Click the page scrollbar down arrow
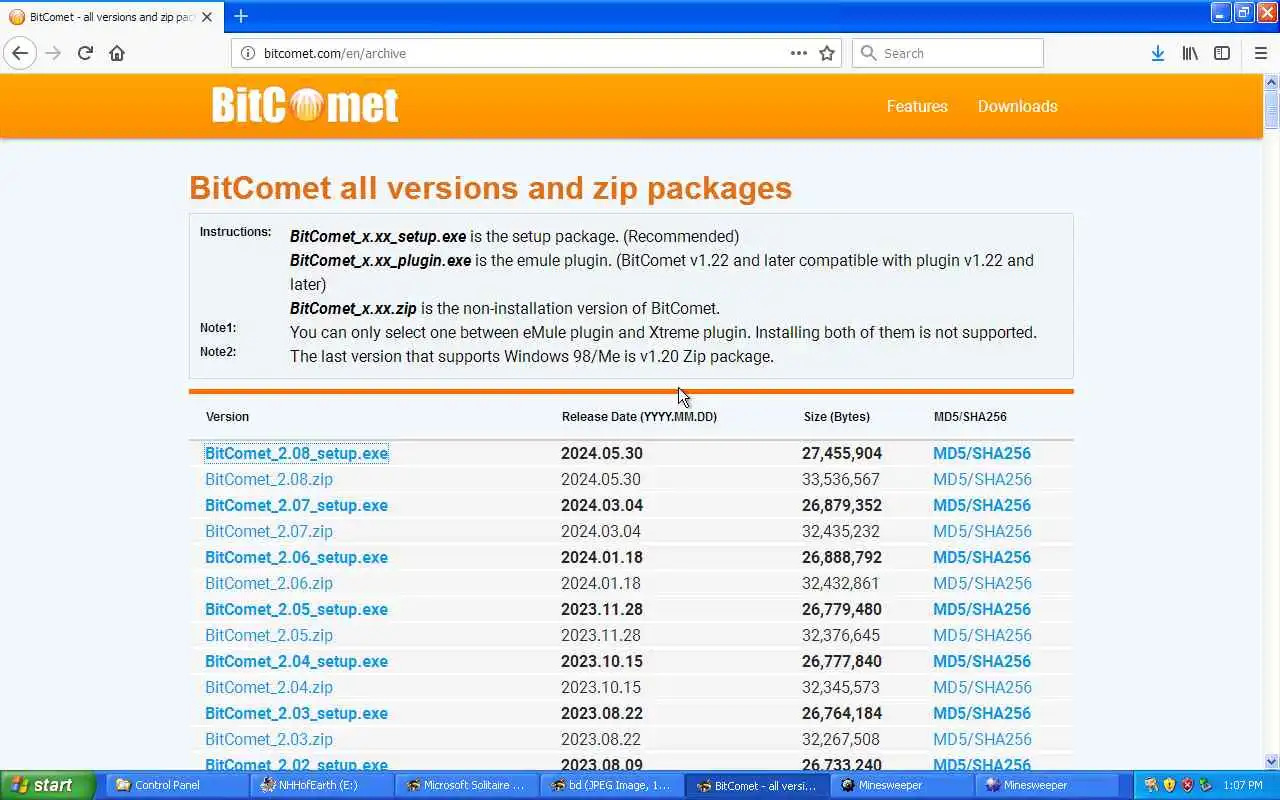 coord(1271,762)
